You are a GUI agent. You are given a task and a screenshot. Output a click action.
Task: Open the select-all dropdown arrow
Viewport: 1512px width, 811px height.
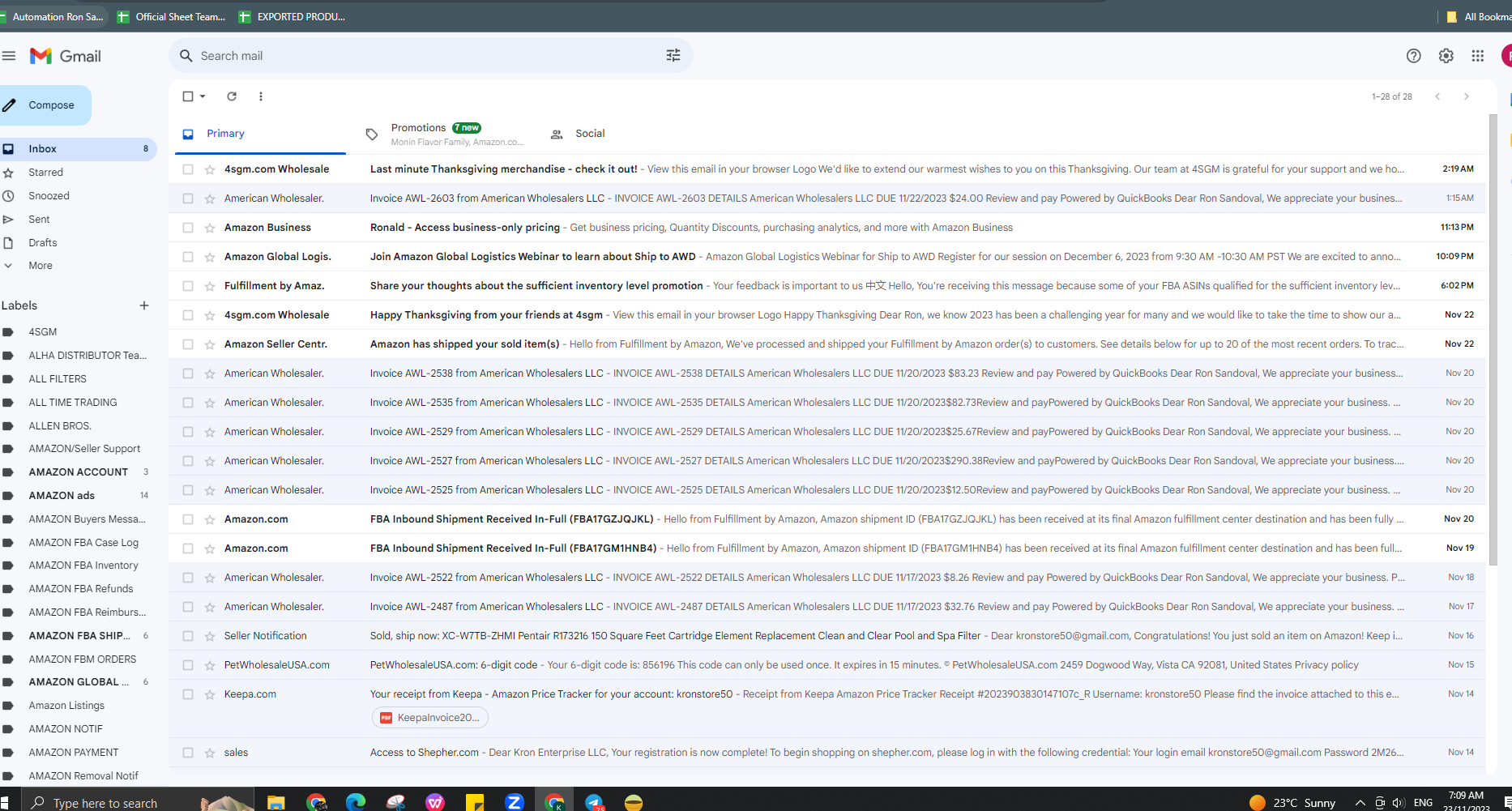pos(203,96)
